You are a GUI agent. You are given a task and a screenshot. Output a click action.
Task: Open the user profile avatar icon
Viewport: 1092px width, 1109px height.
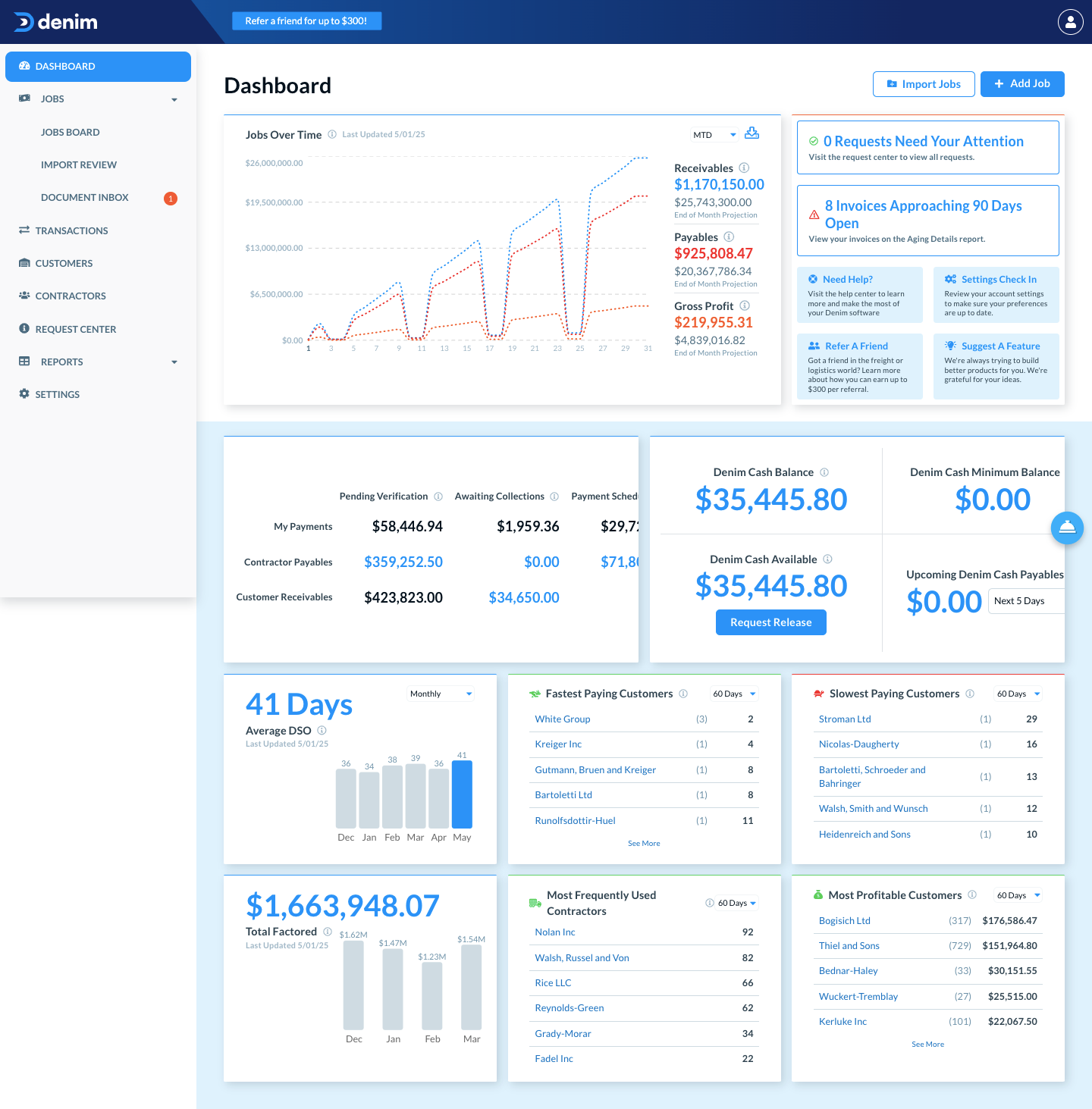coord(1070,22)
